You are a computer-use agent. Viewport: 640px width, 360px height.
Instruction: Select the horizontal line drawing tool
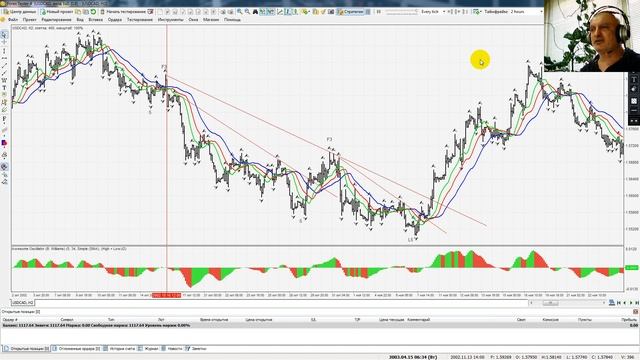(x=4, y=58)
